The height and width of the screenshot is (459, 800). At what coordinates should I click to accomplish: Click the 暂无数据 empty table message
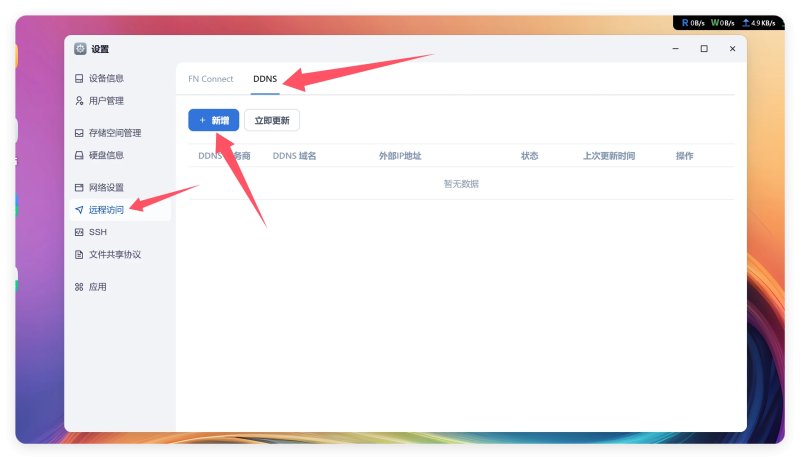[461, 184]
